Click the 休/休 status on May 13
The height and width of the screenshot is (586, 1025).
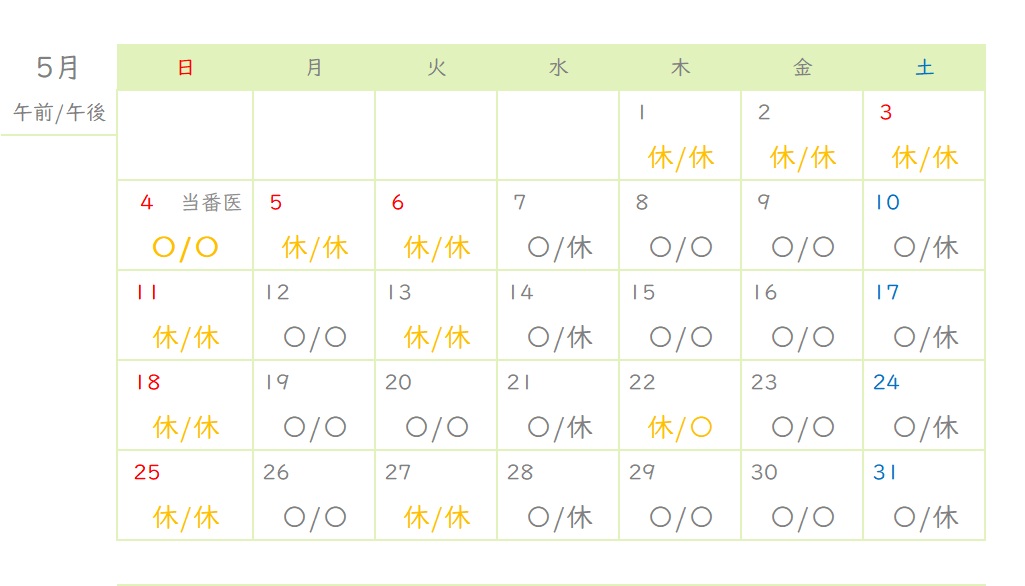[437, 338]
